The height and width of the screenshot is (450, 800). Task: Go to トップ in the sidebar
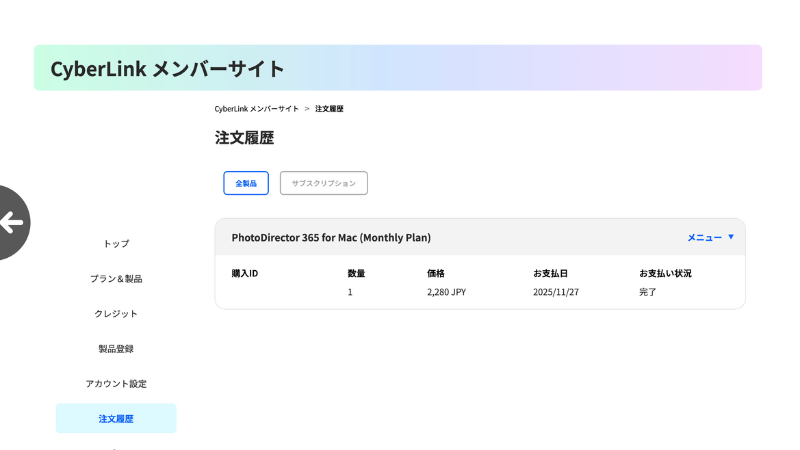[116, 243]
